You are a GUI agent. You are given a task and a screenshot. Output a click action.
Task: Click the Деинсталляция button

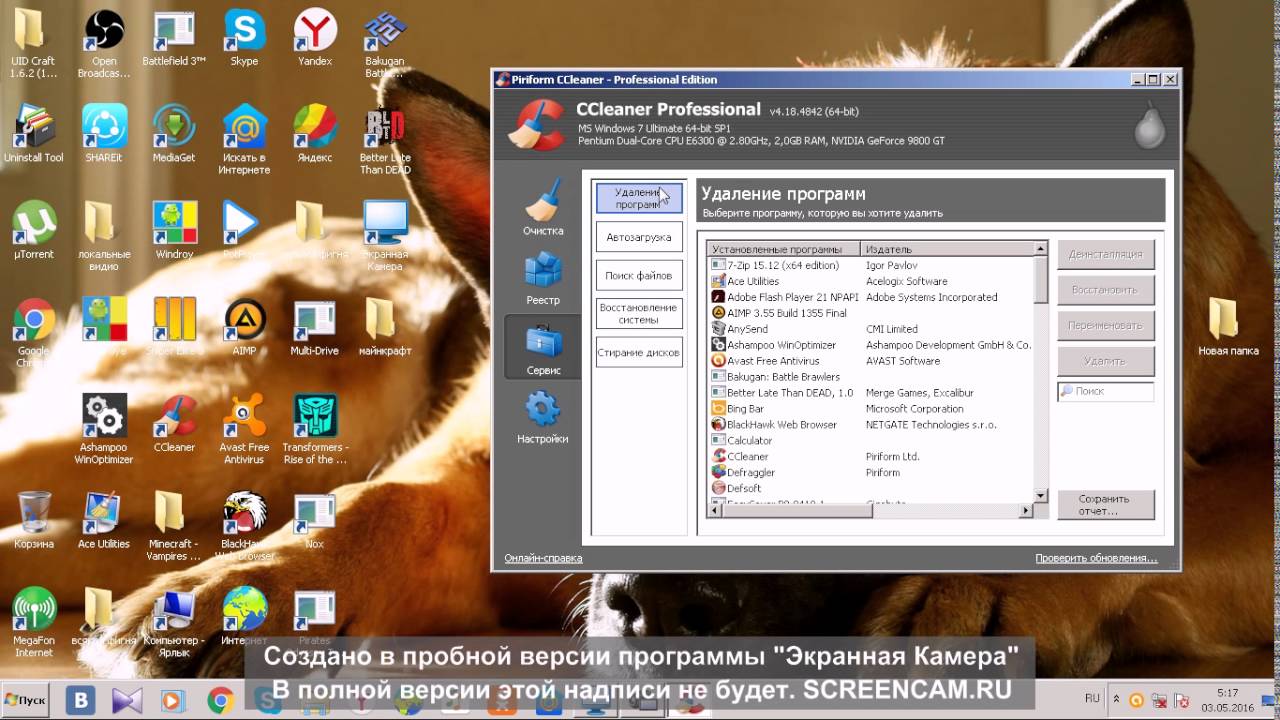click(x=1105, y=254)
